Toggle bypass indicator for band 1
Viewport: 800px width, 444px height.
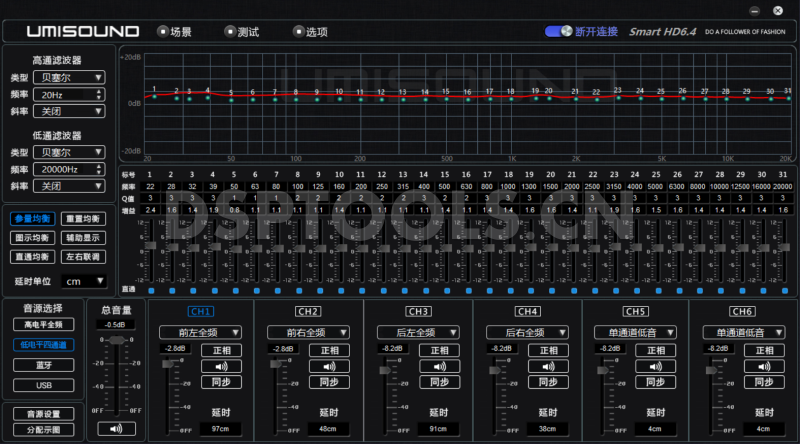coord(151,291)
